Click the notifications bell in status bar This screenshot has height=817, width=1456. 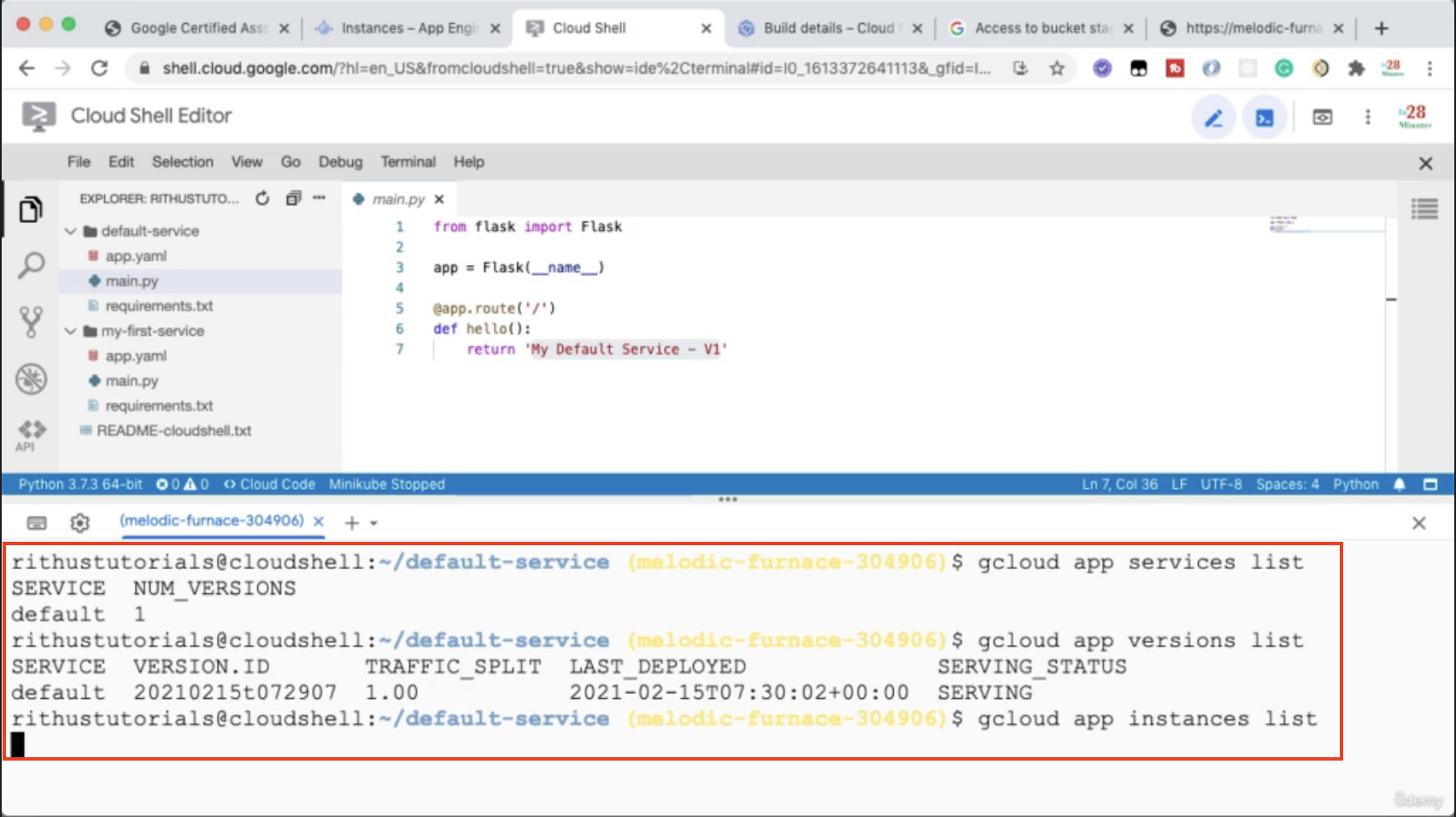point(1400,485)
